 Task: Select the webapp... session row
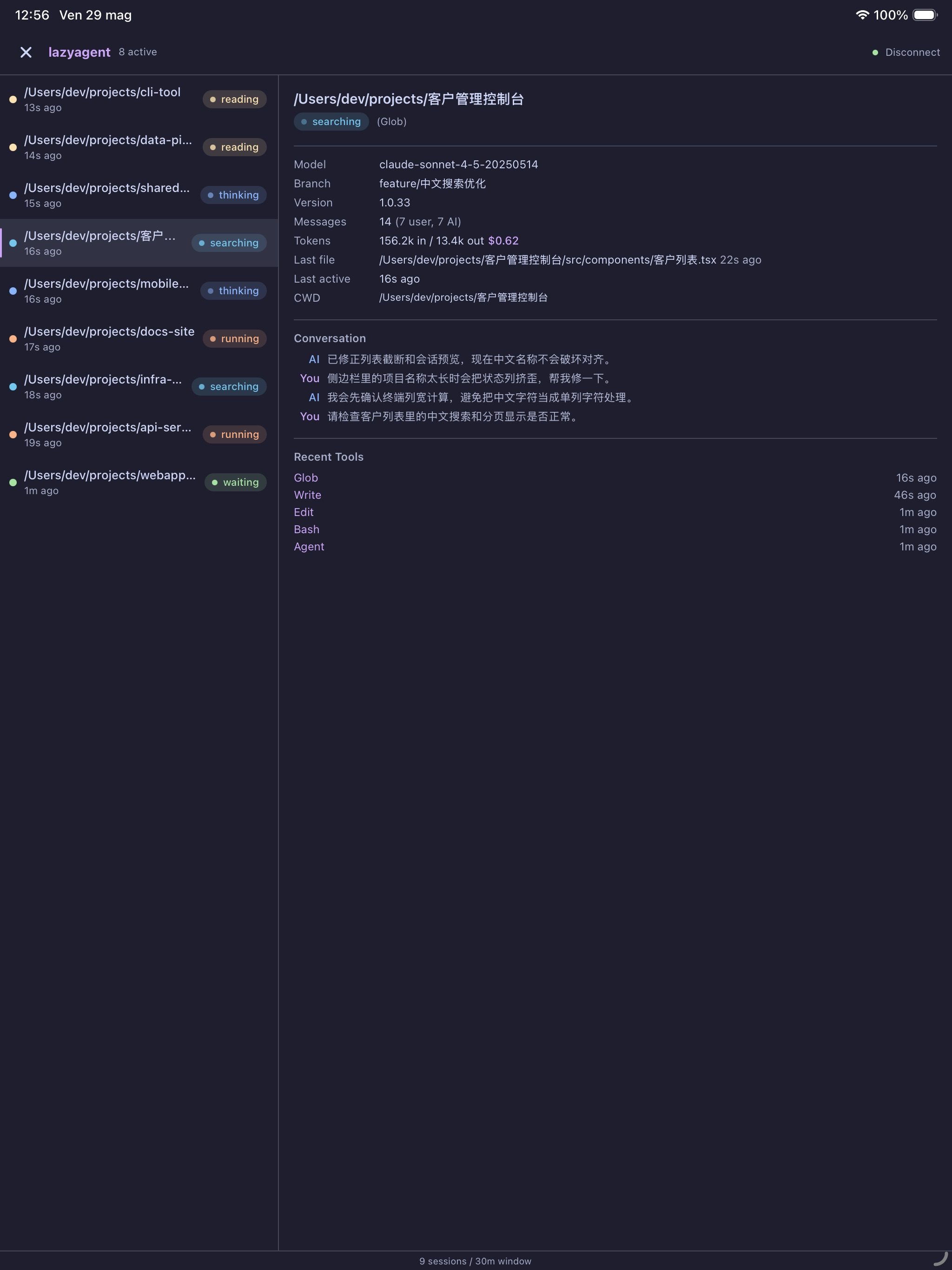tap(139, 482)
